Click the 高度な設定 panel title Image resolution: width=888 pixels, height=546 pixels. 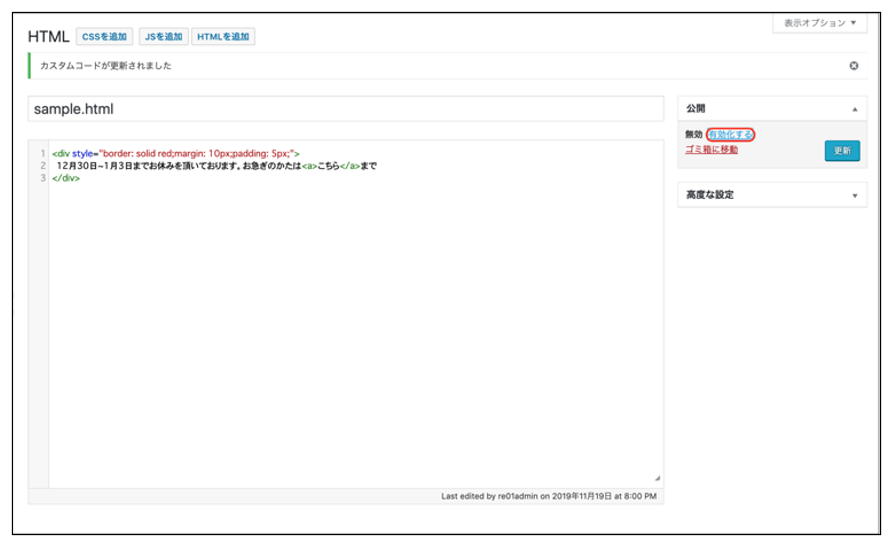(x=709, y=195)
